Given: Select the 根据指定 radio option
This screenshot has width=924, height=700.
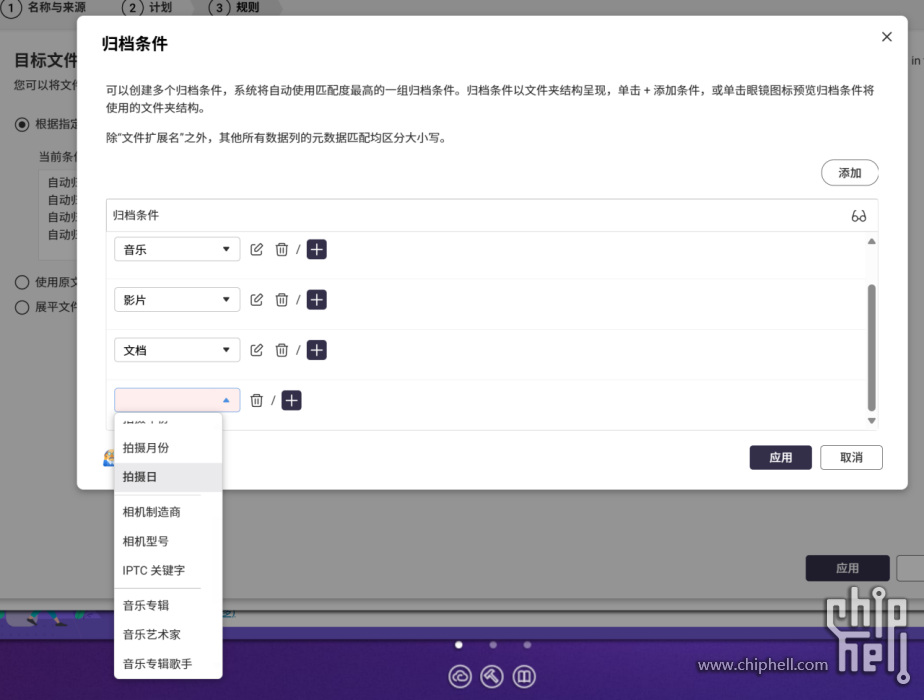Looking at the screenshot, I should pyautogui.click(x=22, y=124).
